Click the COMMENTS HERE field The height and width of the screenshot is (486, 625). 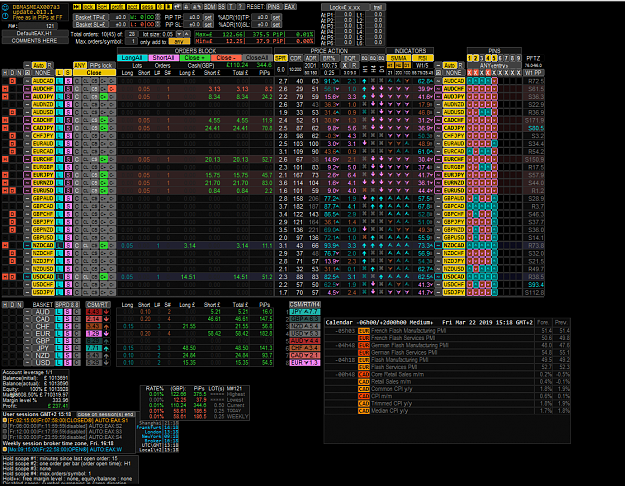34,41
